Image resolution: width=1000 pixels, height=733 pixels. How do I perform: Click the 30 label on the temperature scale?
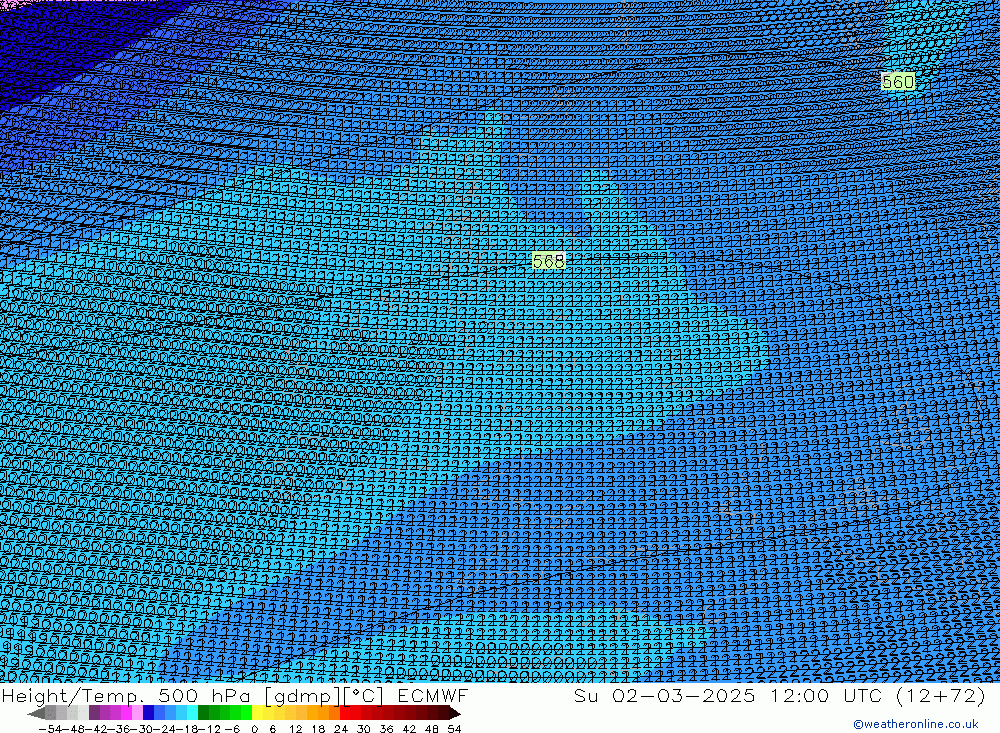coord(364,729)
